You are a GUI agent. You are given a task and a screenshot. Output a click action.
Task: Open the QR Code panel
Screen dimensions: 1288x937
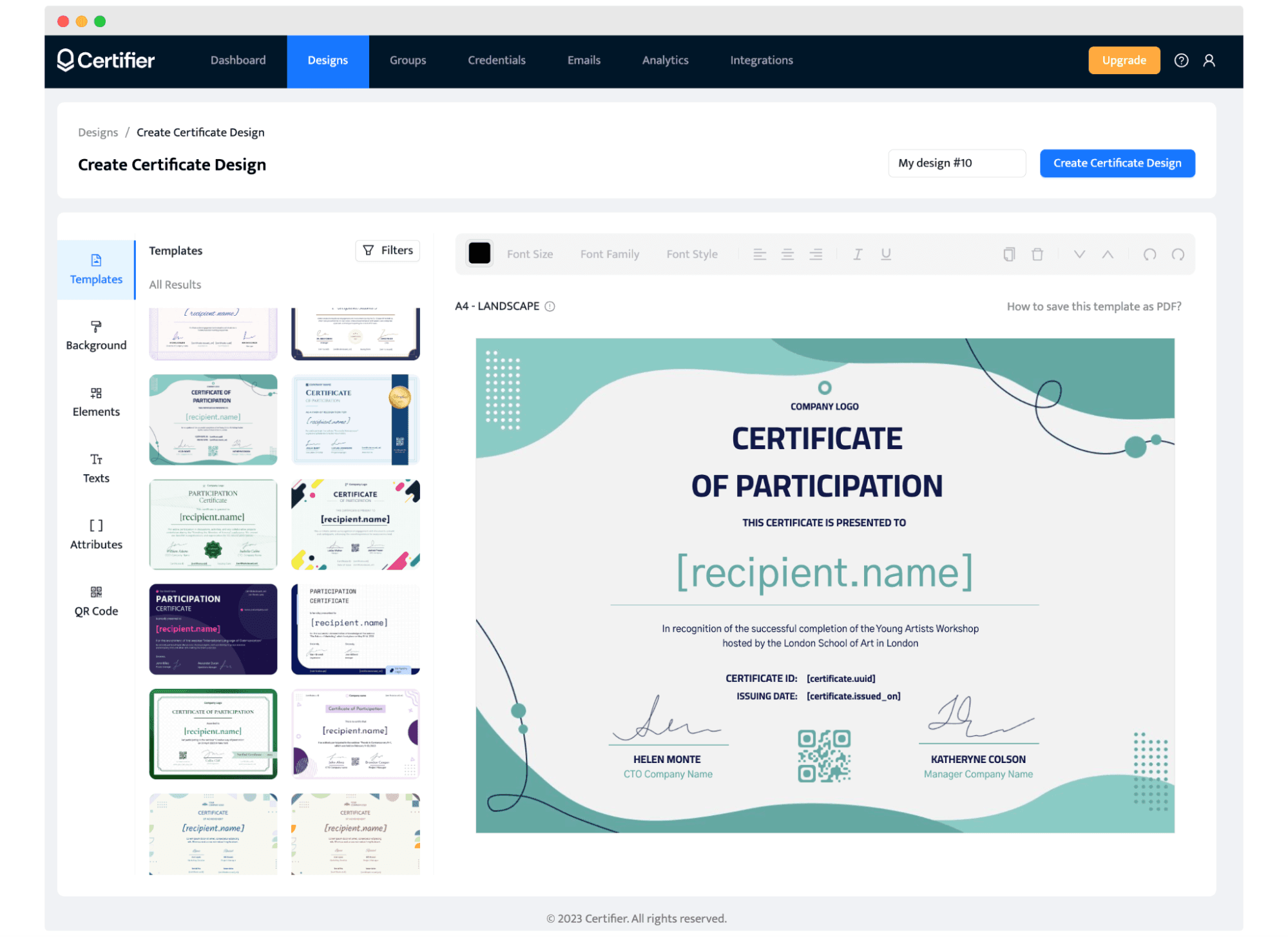(x=95, y=601)
